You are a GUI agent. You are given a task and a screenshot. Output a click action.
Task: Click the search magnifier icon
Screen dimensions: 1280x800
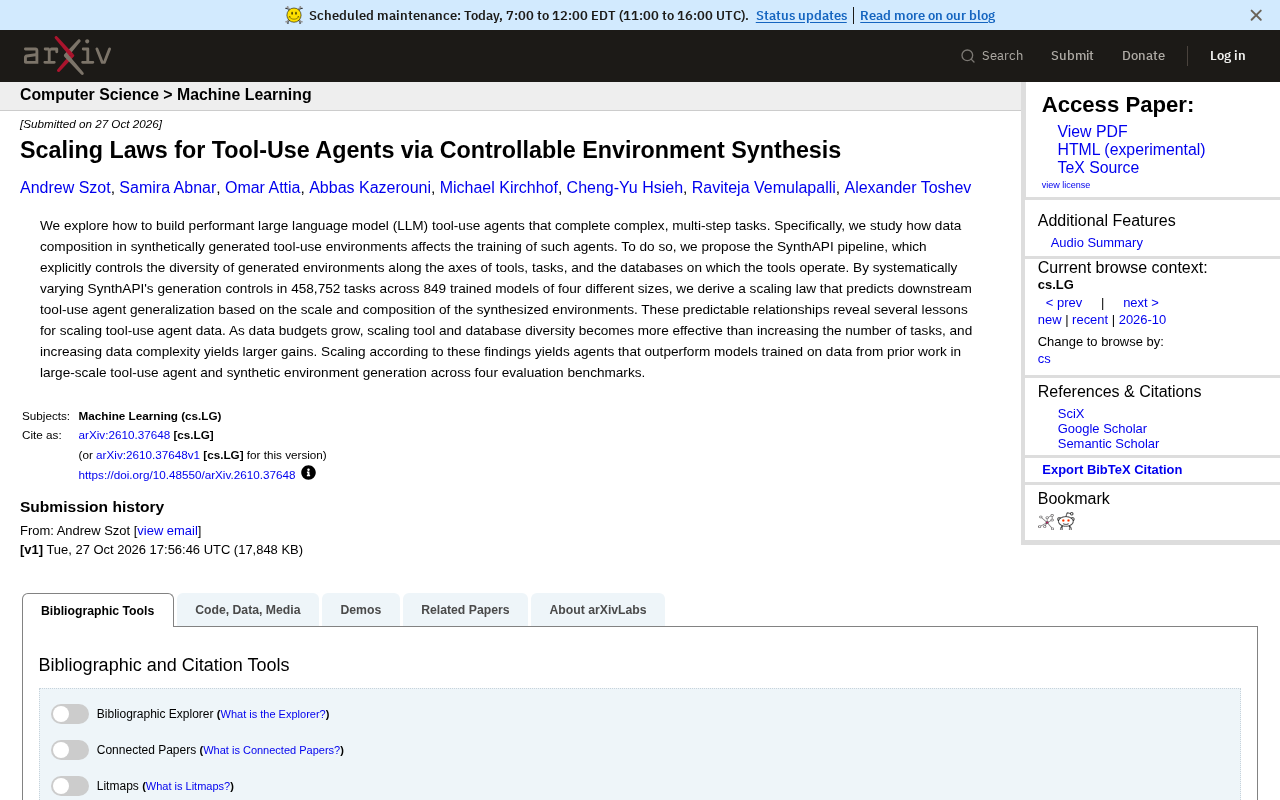coord(968,56)
